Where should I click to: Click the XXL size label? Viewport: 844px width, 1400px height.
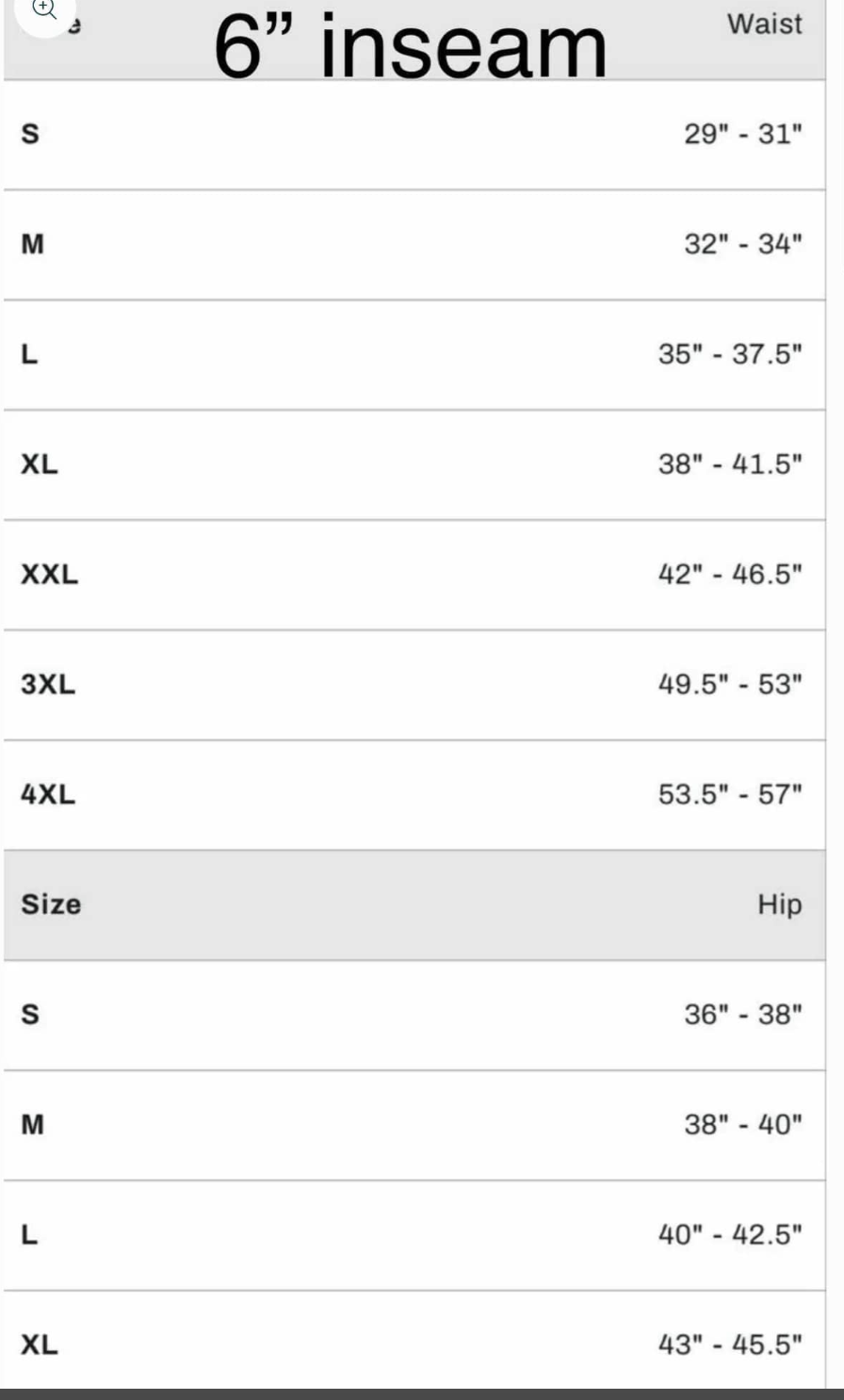click(50, 574)
